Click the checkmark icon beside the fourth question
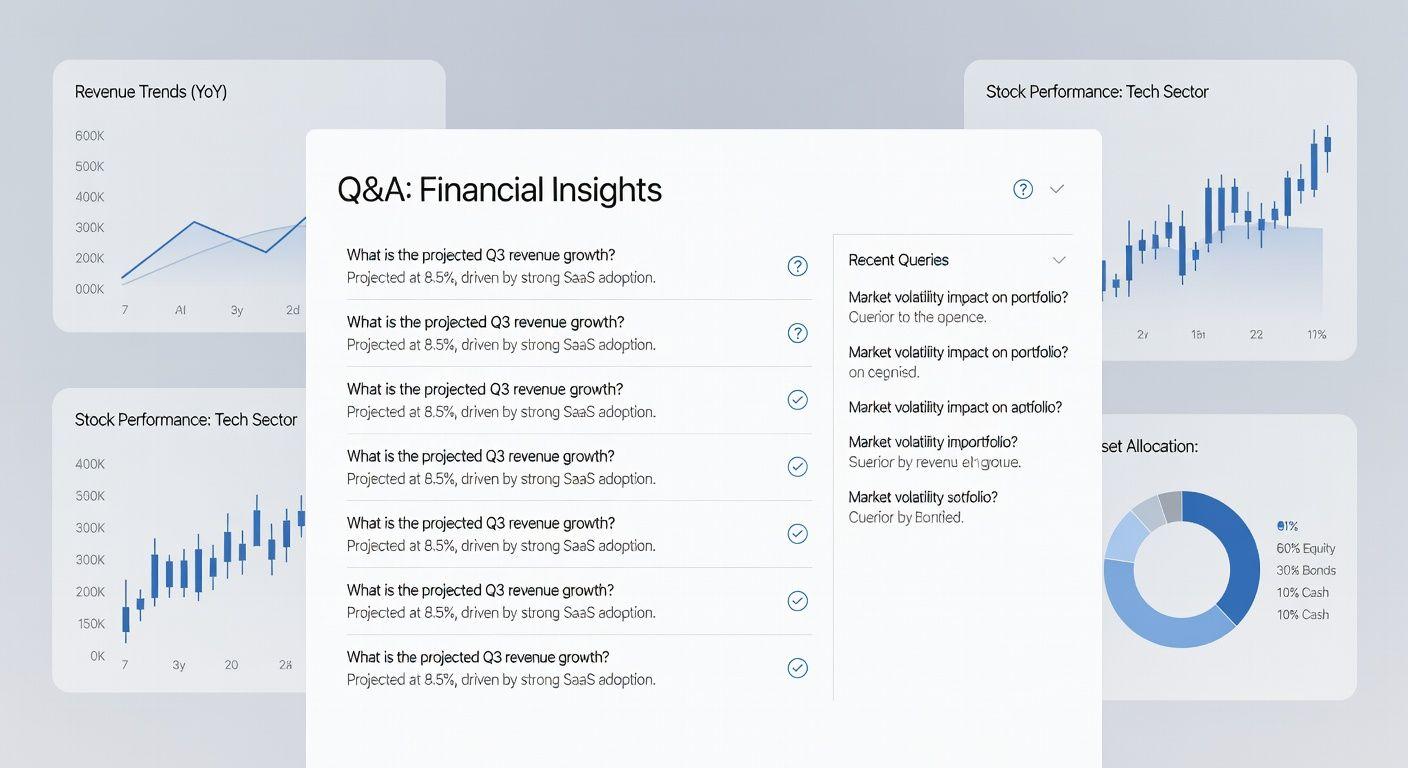 (x=797, y=466)
